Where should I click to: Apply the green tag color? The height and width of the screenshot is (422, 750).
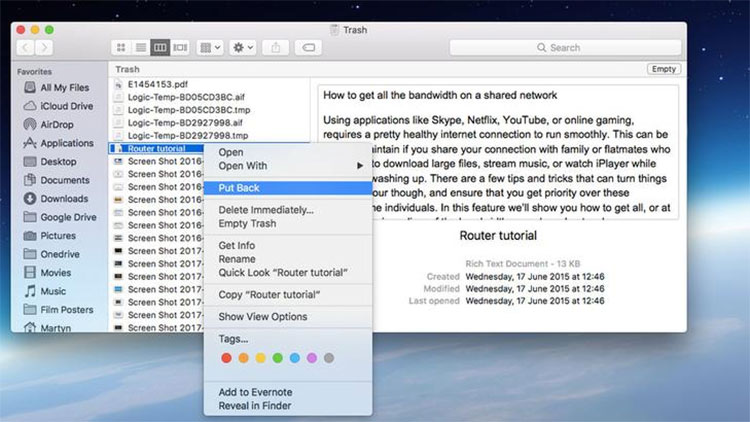(277, 358)
